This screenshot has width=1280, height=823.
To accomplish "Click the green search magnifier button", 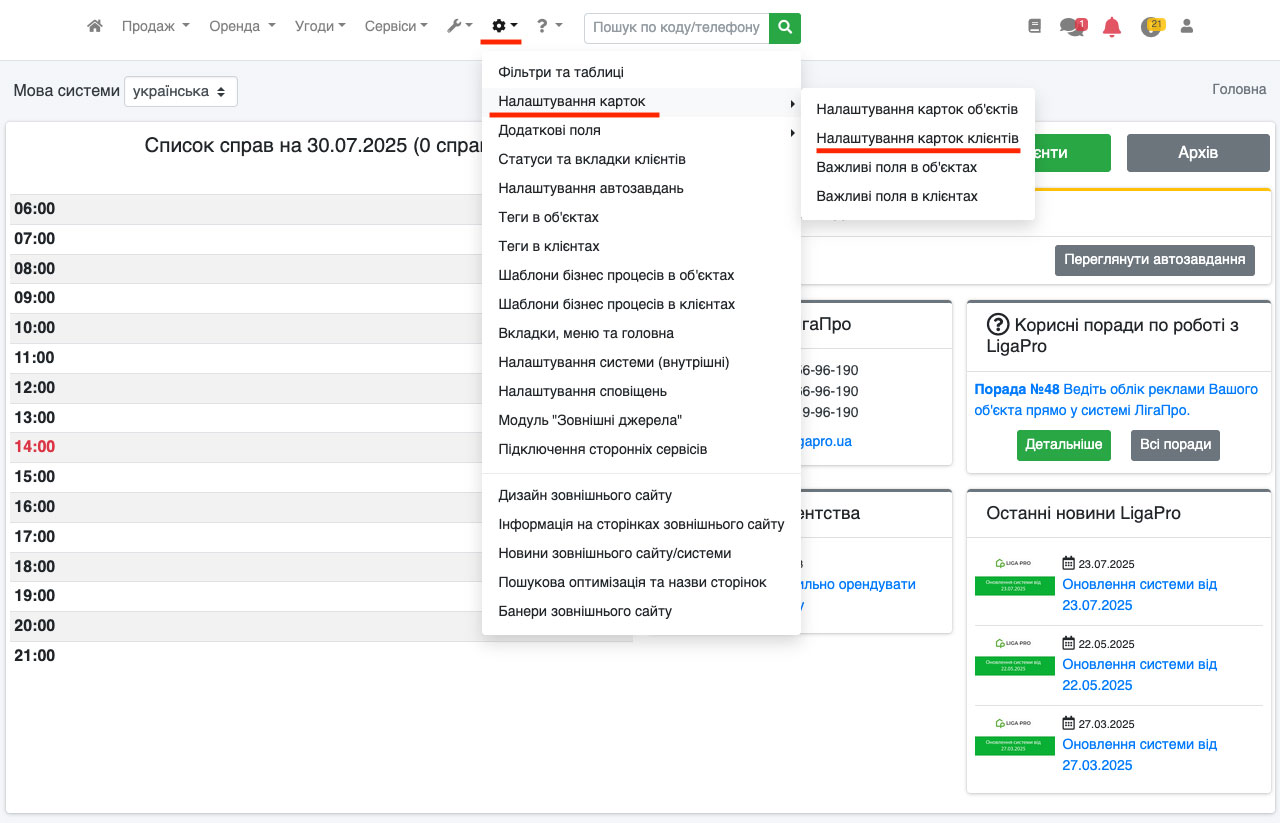I will click(785, 28).
